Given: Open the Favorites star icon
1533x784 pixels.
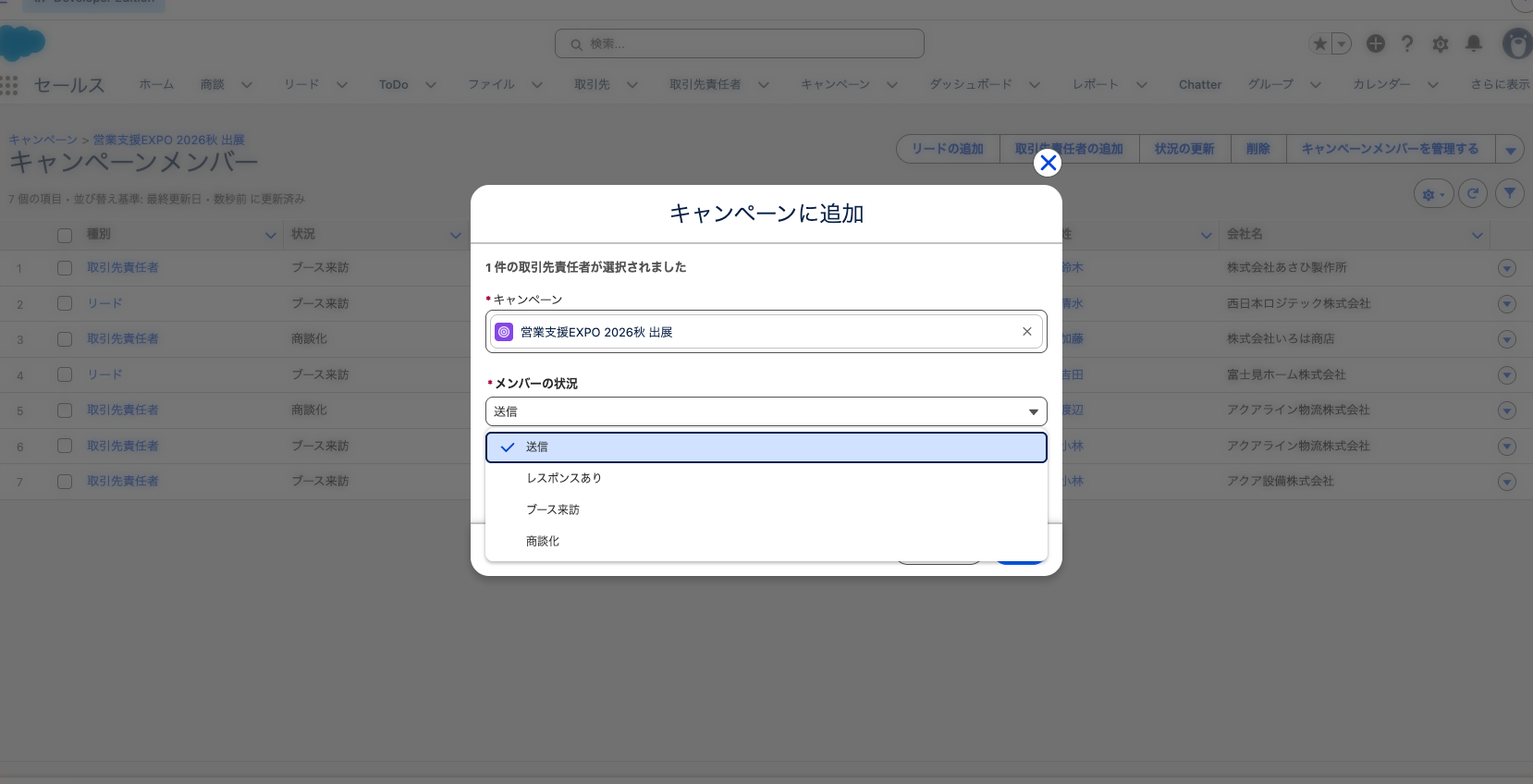Looking at the screenshot, I should (1320, 43).
